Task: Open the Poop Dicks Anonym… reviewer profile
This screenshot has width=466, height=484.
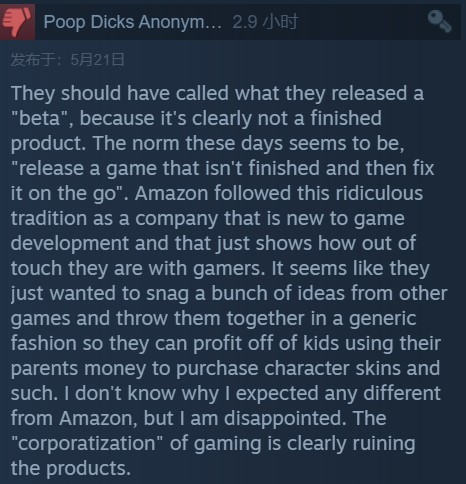Action: coord(132,22)
